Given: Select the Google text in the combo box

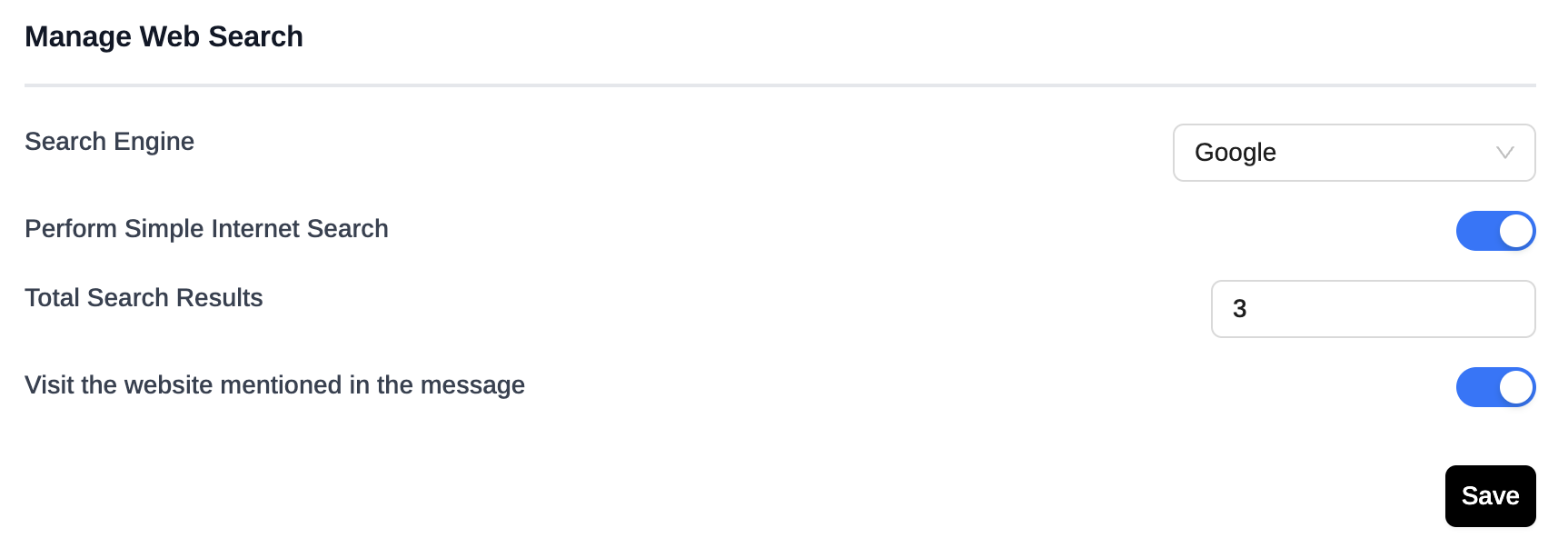Looking at the screenshot, I should pyautogui.click(x=1235, y=153).
